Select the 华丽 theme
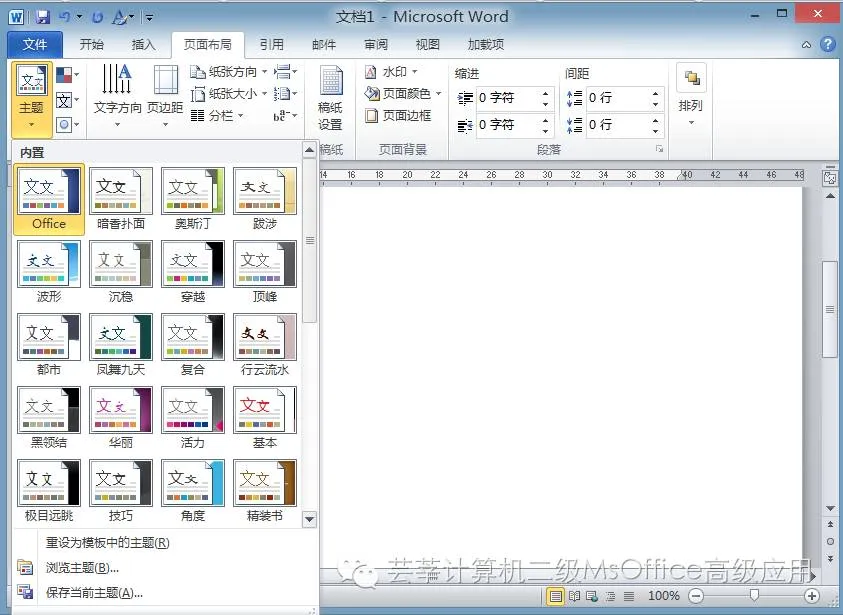843x615 pixels. coord(121,418)
